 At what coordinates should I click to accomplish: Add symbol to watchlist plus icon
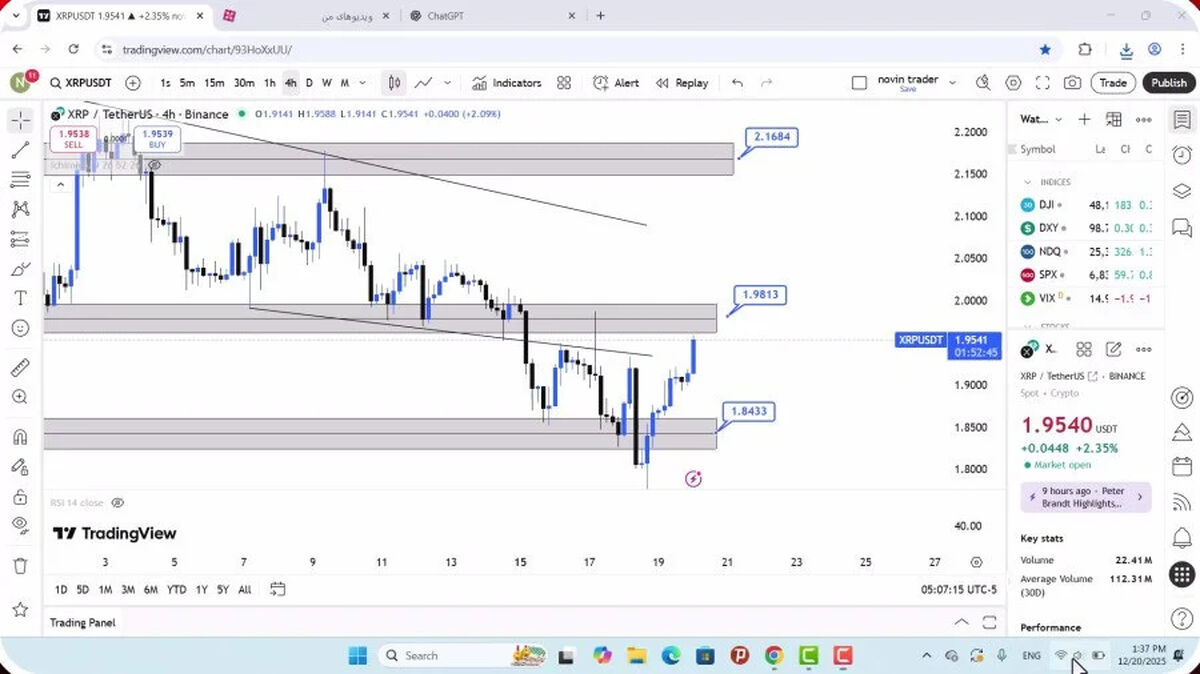pyautogui.click(x=1084, y=119)
